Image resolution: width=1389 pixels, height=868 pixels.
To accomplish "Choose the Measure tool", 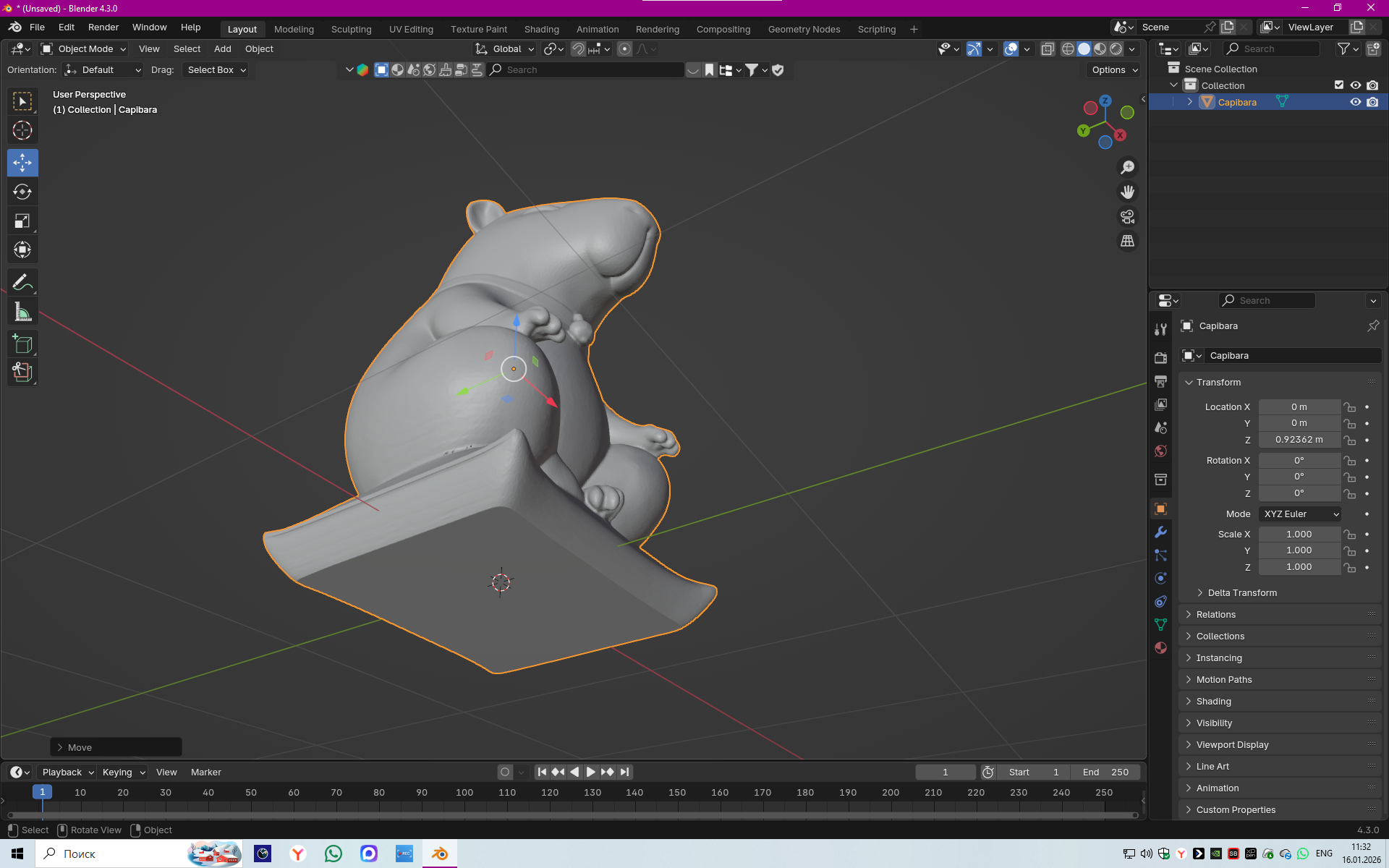I will (x=22, y=312).
